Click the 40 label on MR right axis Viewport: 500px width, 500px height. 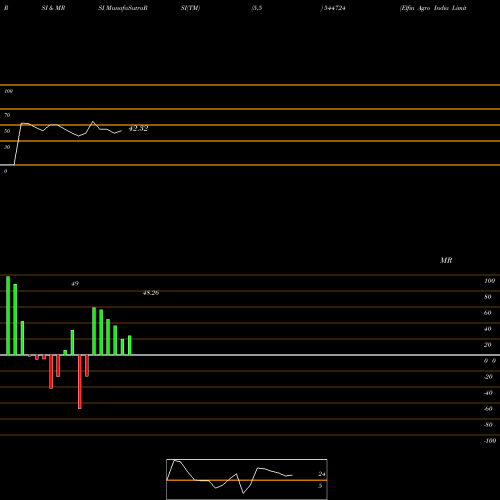[488, 329]
